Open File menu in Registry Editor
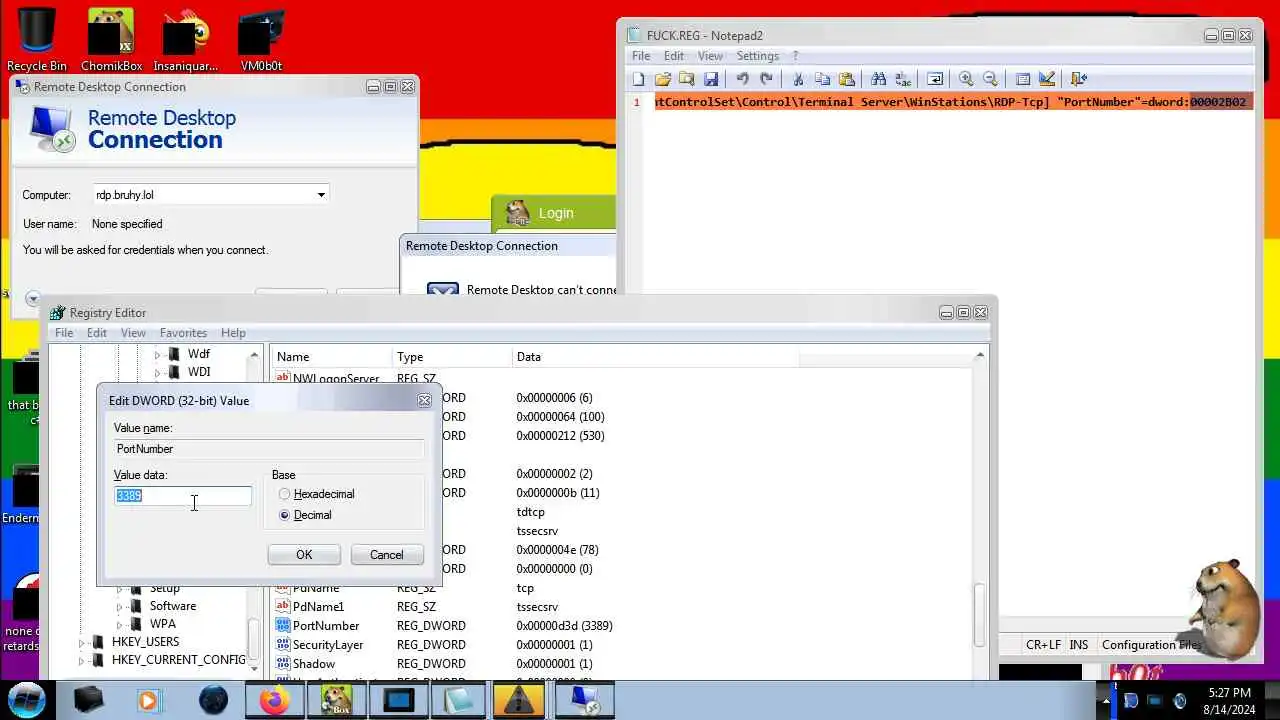1280x720 pixels. click(x=64, y=333)
